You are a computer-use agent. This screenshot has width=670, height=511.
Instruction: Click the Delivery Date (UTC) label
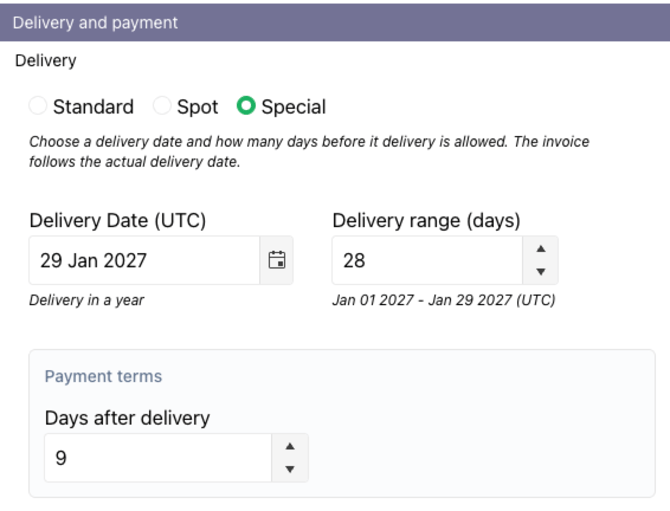pos(118,221)
